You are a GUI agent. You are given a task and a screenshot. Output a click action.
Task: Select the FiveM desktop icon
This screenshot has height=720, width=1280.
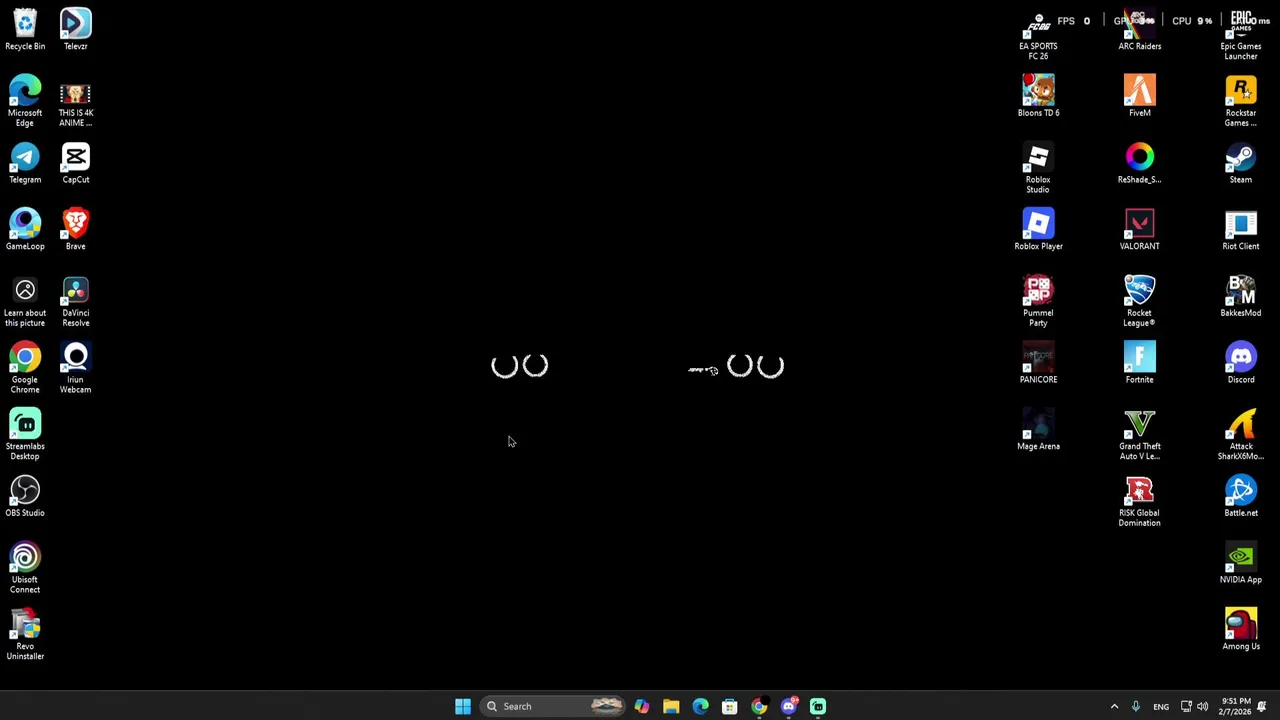(1140, 95)
